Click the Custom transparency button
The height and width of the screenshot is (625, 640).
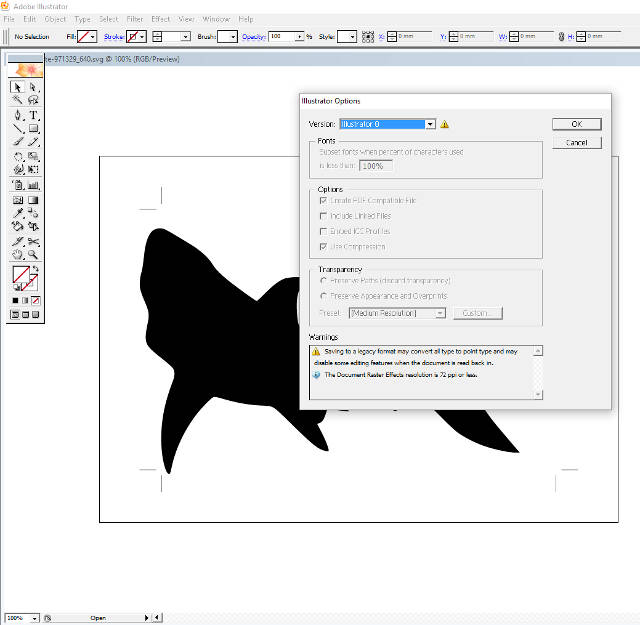pos(478,313)
